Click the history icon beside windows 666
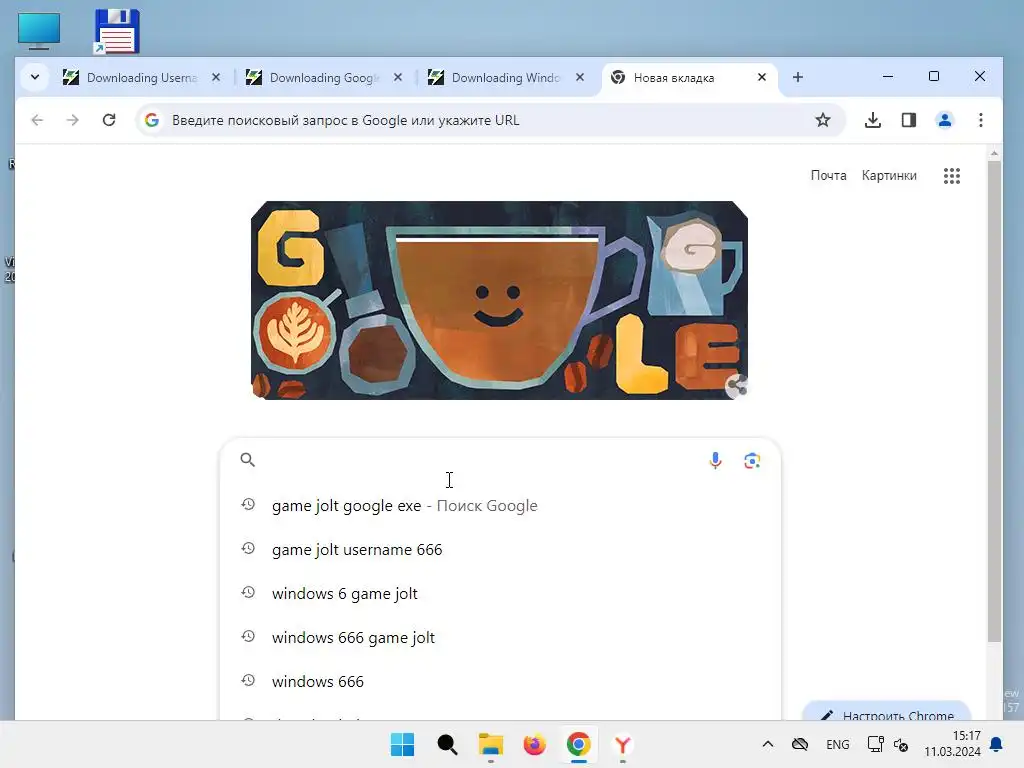Image resolution: width=1024 pixels, height=768 pixels. point(248,680)
